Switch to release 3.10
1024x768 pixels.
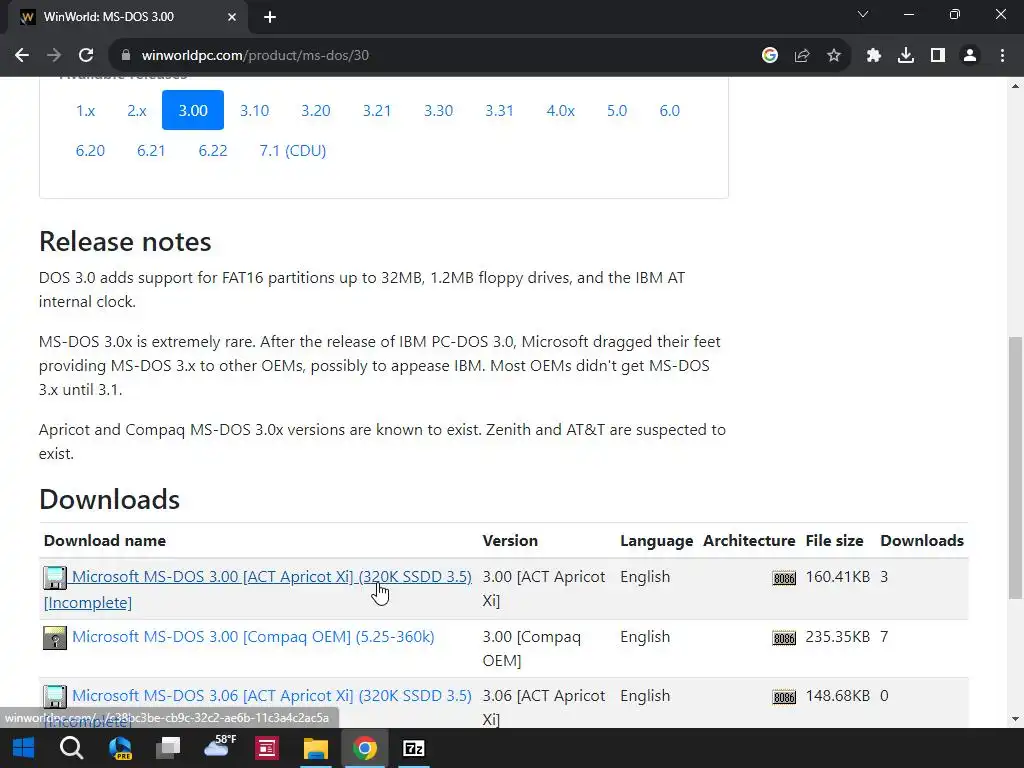[x=254, y=110]
